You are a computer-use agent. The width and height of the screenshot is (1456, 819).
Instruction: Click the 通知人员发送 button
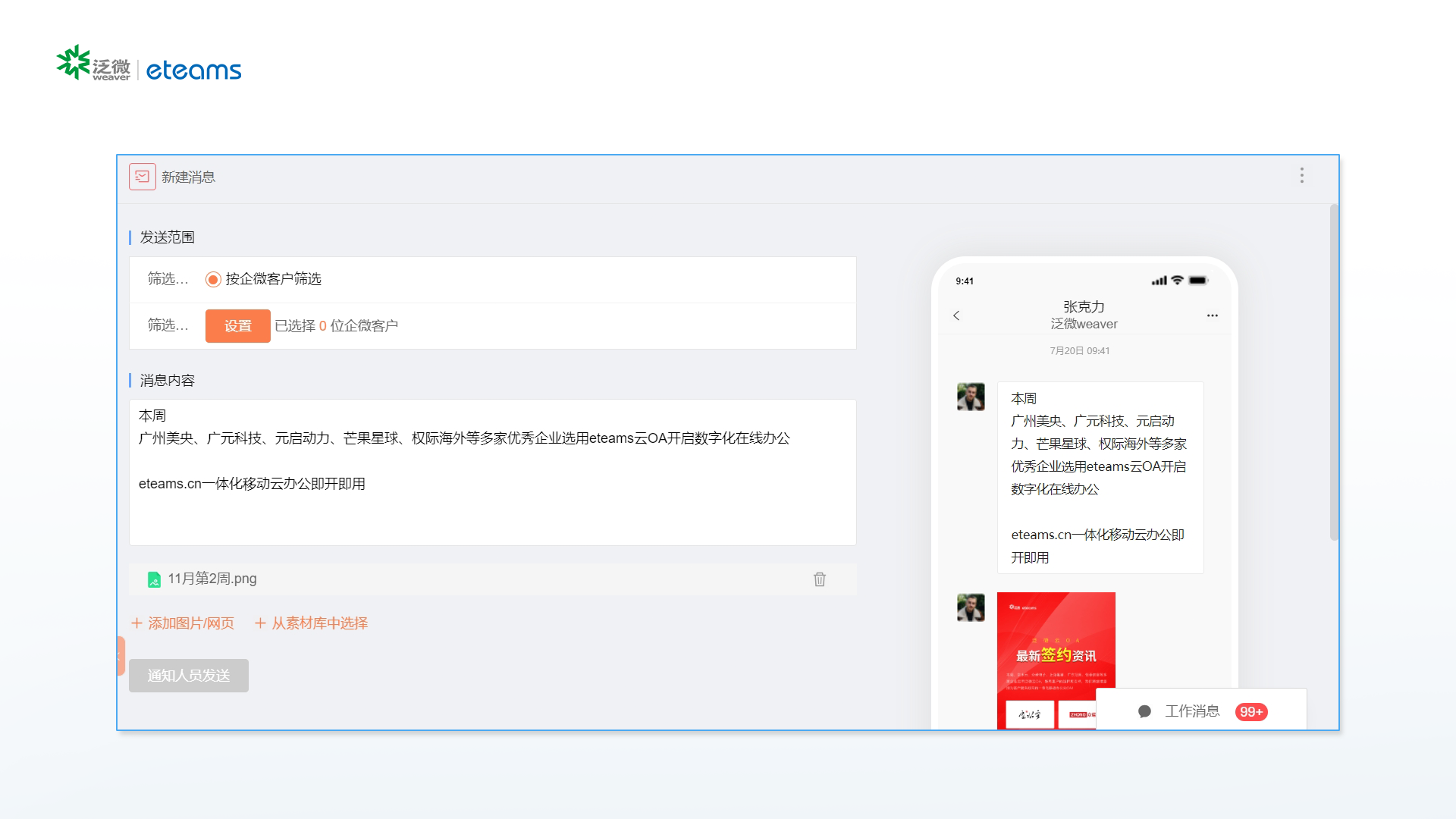(189, 676)
